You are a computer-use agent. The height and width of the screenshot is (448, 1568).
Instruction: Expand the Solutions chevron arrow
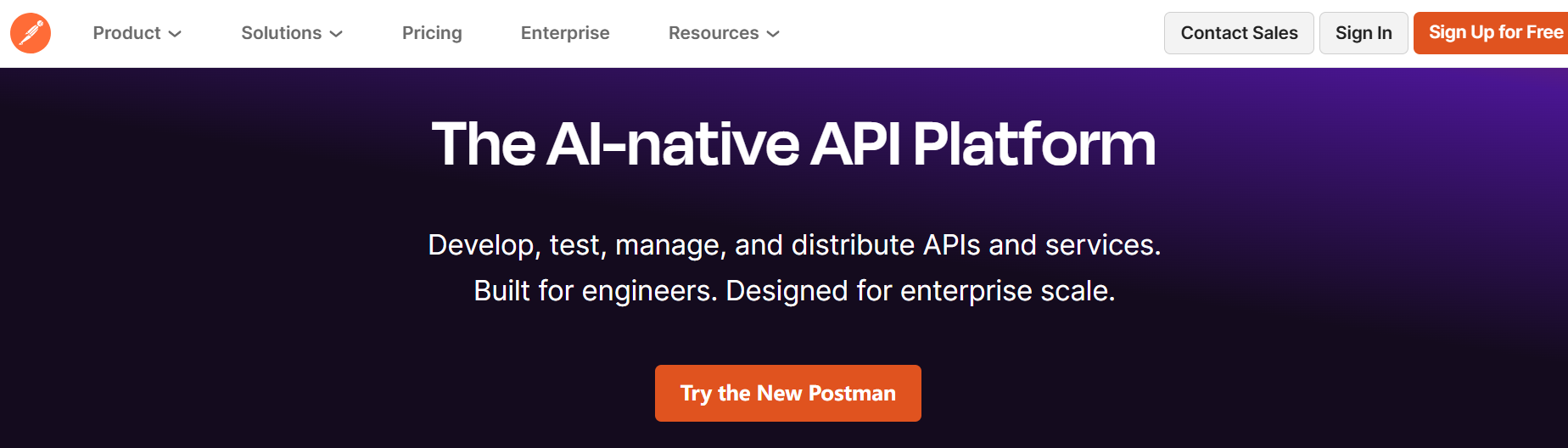336,34
